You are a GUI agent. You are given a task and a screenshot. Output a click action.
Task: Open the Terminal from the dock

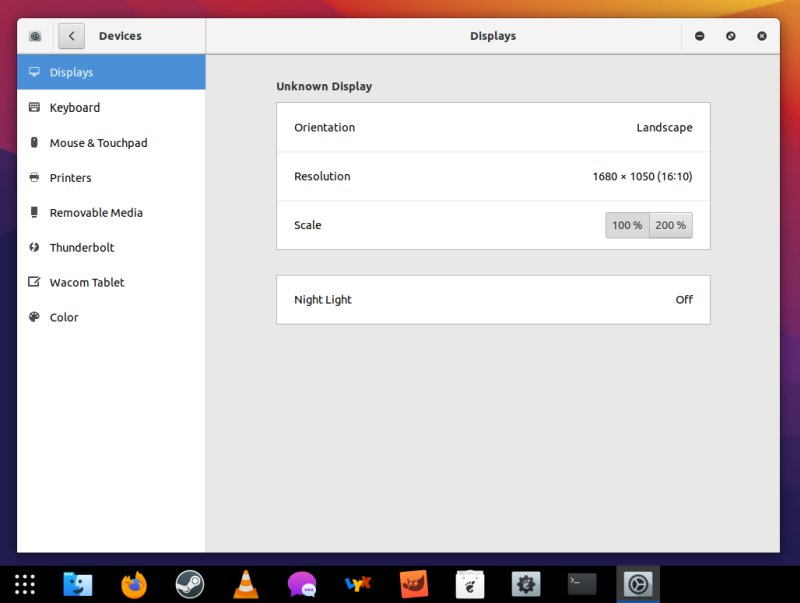tap(581, 583)
